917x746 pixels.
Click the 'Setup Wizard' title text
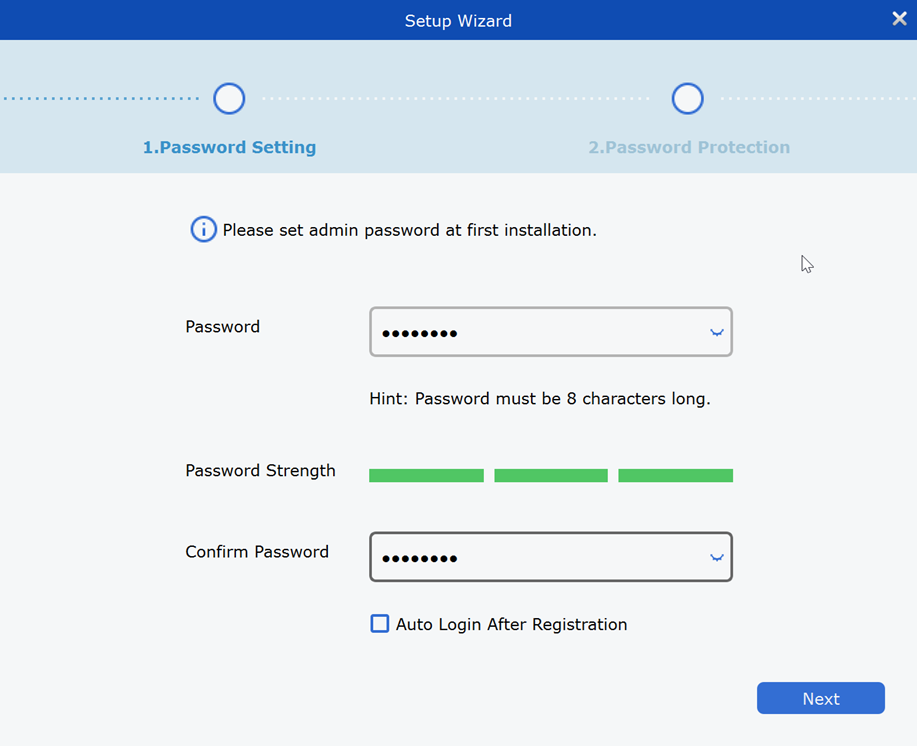(x=458, y=21)
